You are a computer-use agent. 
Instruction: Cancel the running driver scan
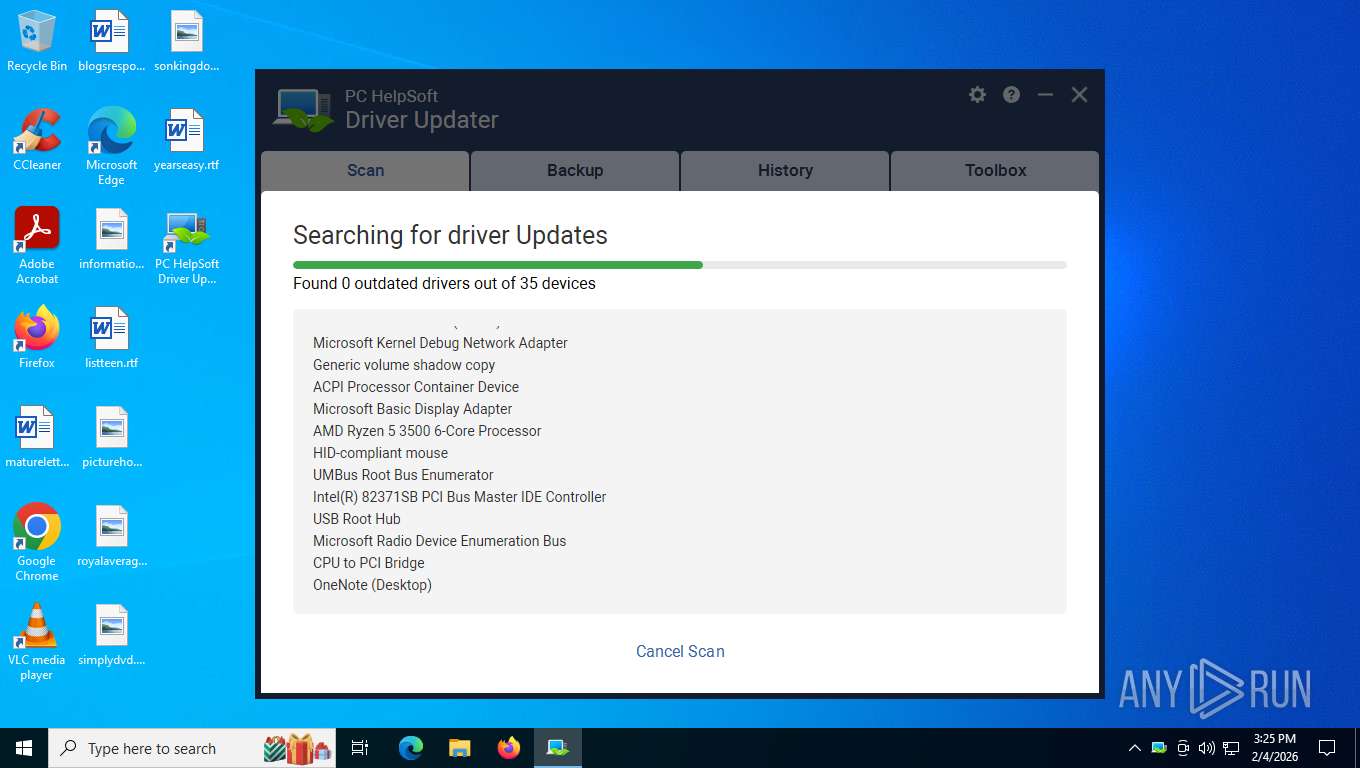pos(680,651)
